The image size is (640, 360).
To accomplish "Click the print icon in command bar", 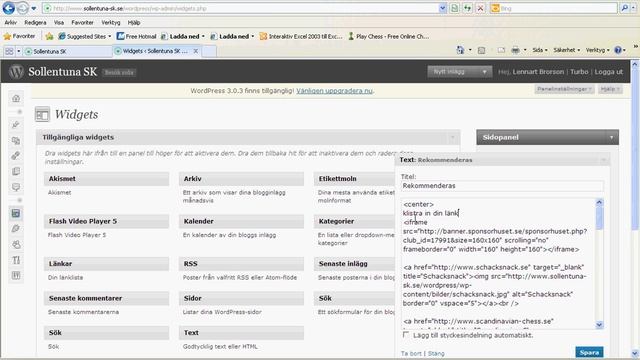I will coord(516,50).
